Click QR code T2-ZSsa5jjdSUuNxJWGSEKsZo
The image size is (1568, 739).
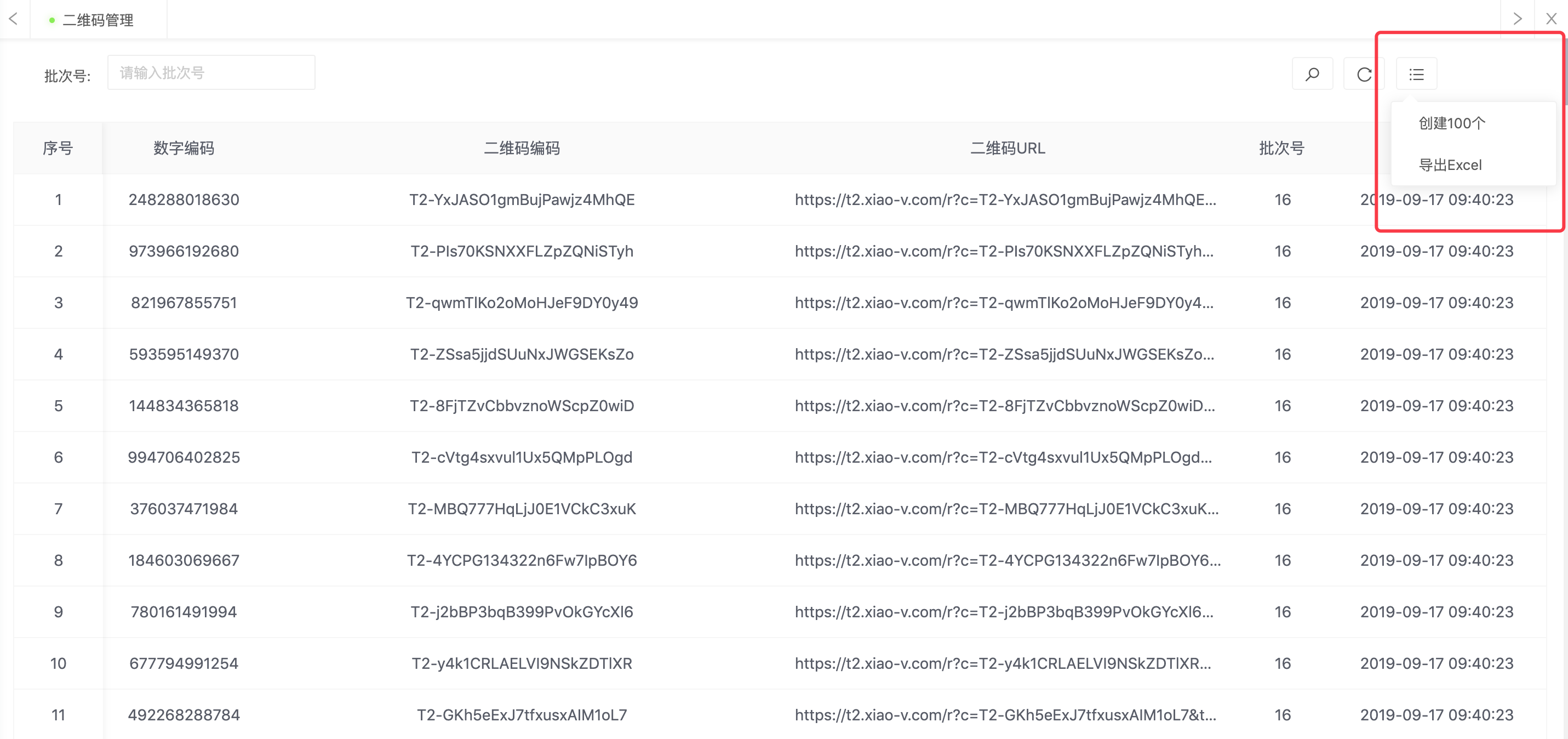522,355
